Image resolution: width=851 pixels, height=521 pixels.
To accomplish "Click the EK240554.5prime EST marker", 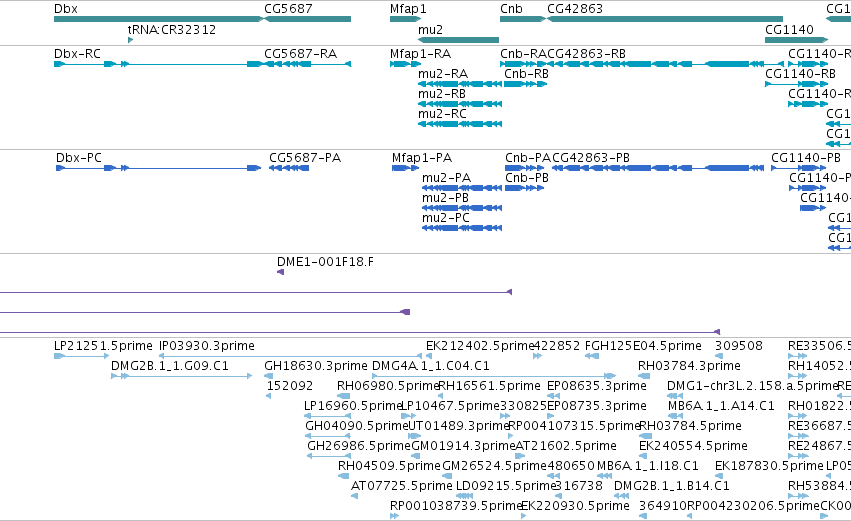I will pos(643,456).
